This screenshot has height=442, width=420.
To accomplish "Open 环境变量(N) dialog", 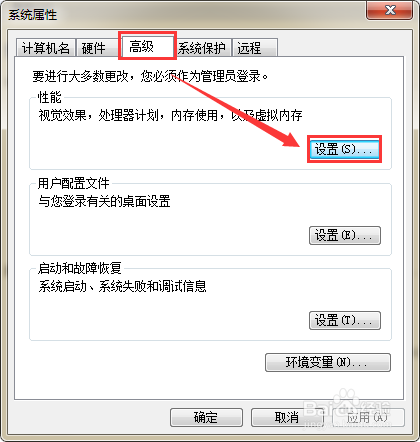I will point(328,362).
